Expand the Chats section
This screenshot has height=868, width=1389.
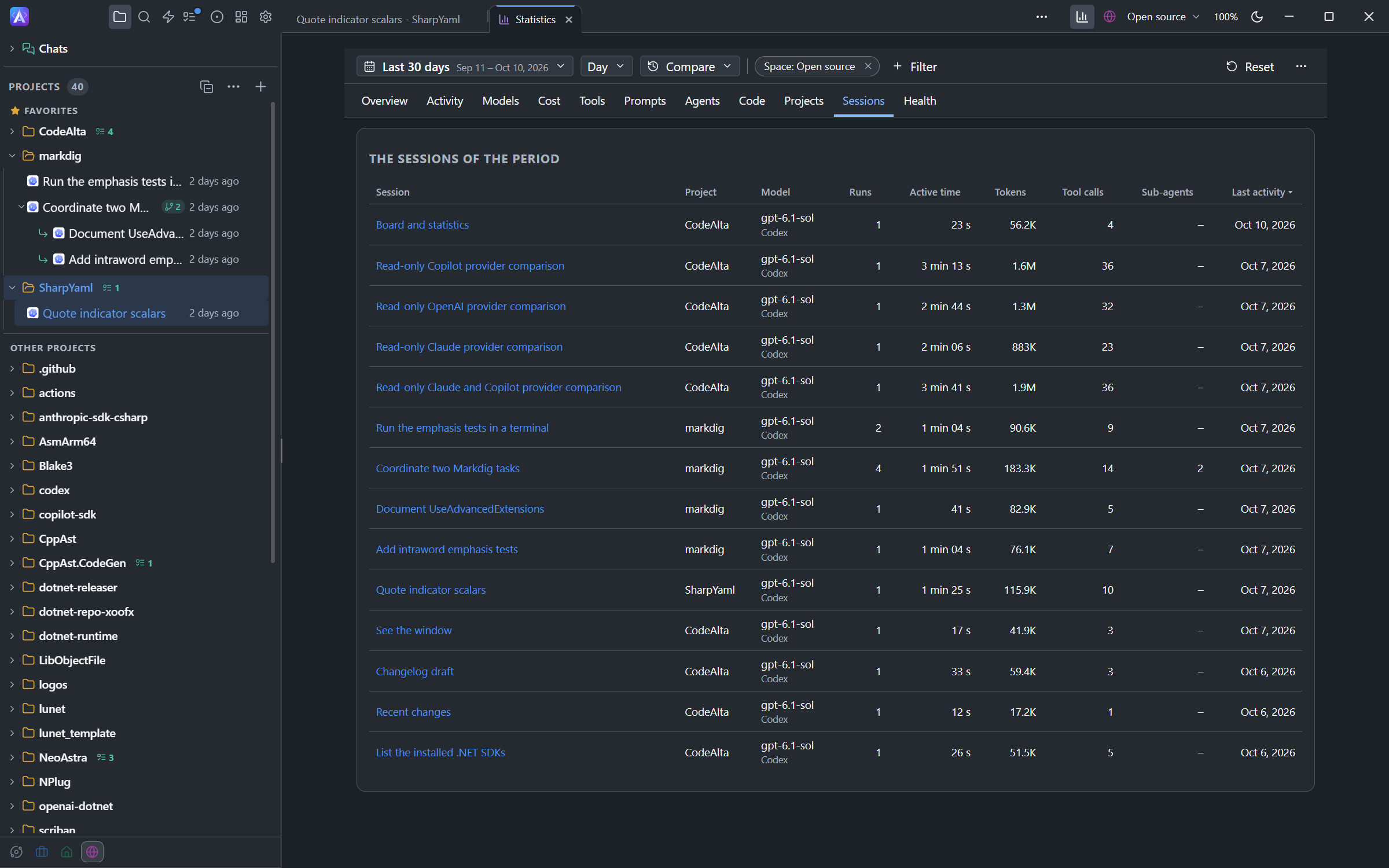[x=12, y=49]
